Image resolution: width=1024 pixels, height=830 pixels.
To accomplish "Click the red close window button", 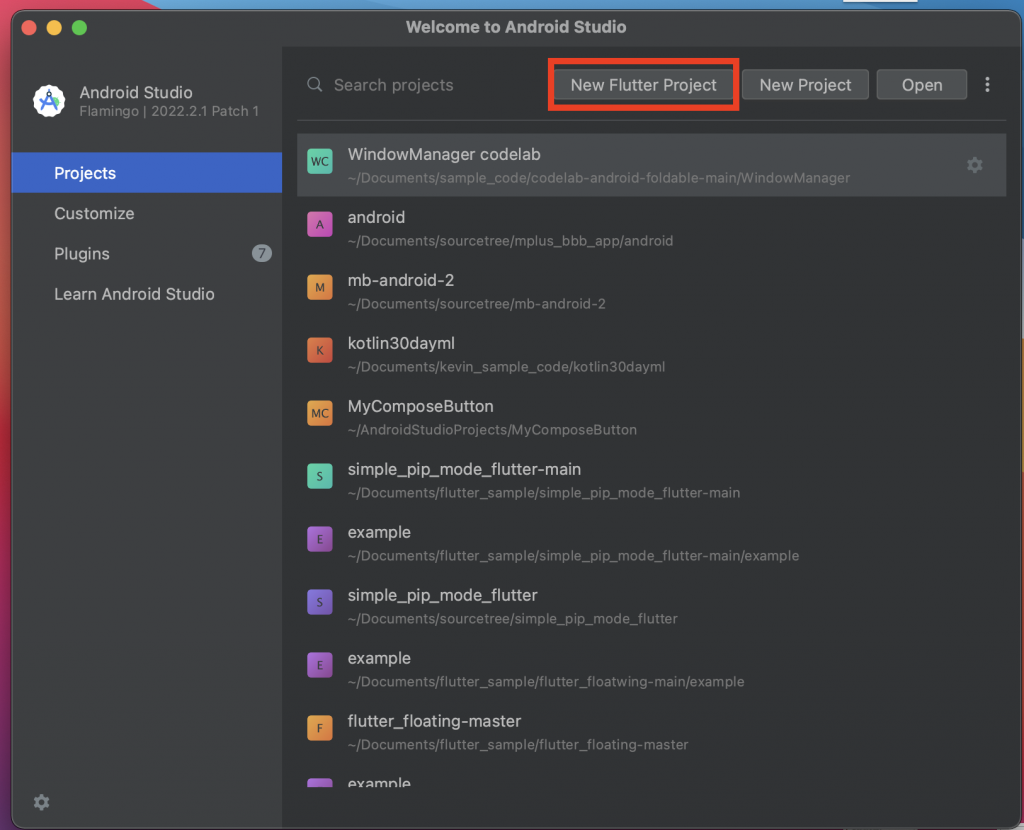I will coord(29,27).
